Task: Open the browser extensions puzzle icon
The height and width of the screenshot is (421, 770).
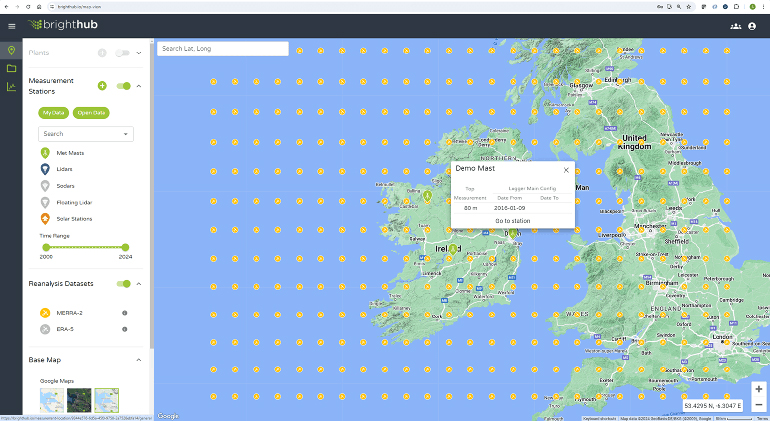Action: pyautogui.click(x=736, y=7)
